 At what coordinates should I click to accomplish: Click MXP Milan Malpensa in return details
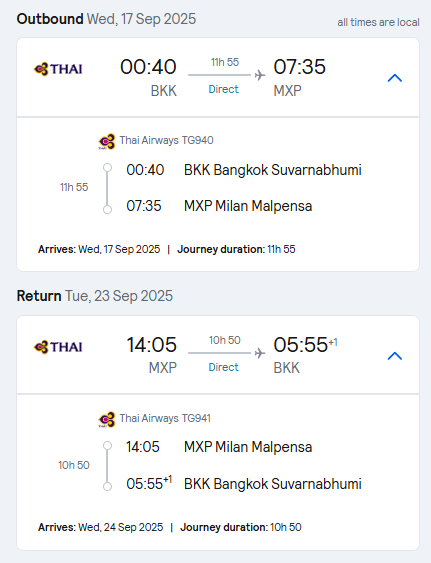tap(248, 447)
